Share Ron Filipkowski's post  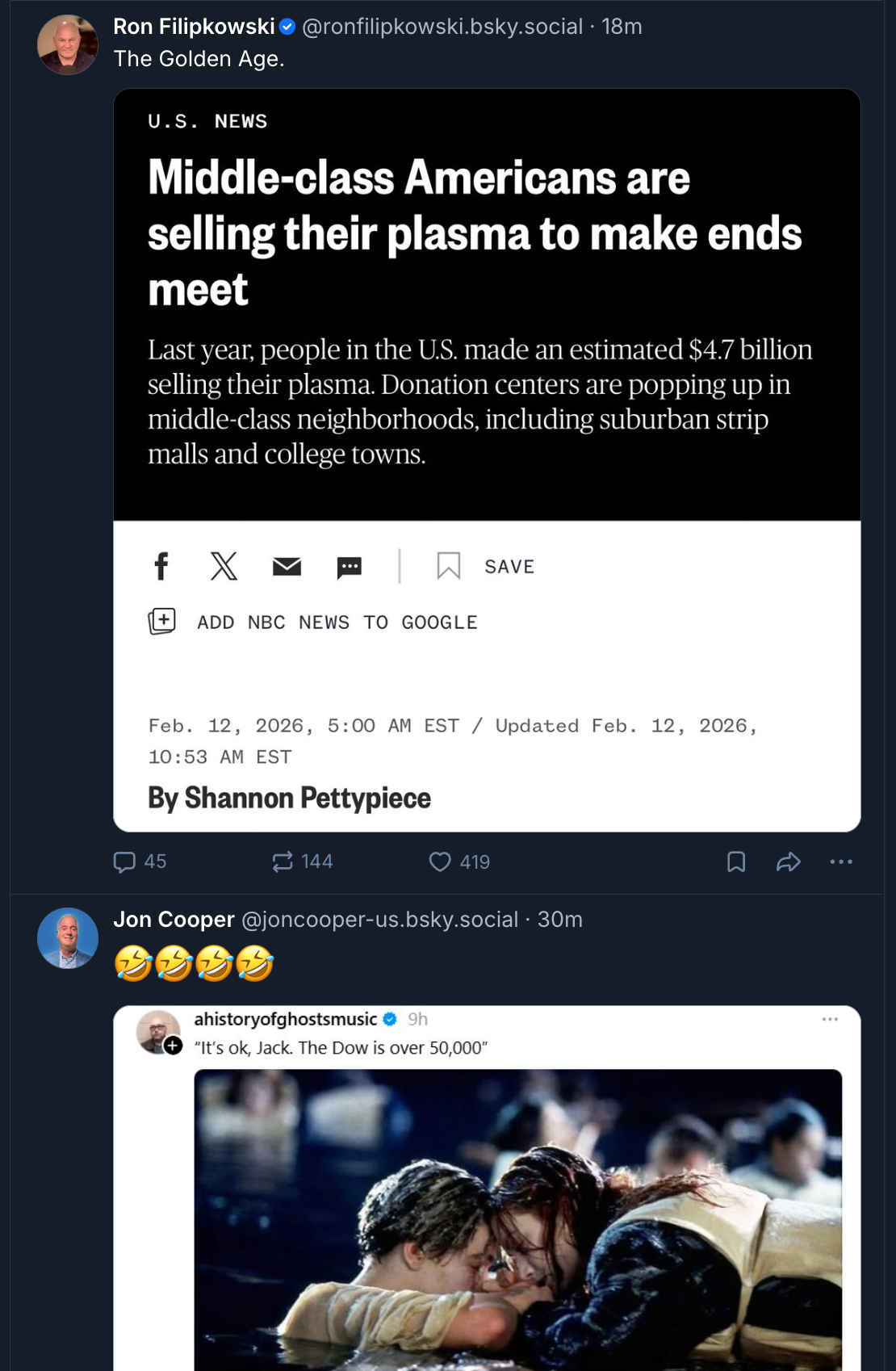(x=788, y=862)
